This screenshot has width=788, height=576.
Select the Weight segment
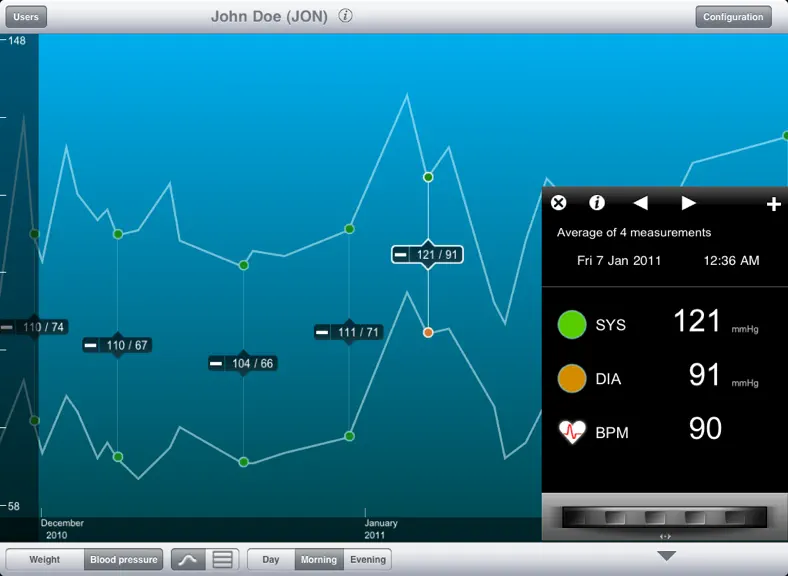coord(44,559)
